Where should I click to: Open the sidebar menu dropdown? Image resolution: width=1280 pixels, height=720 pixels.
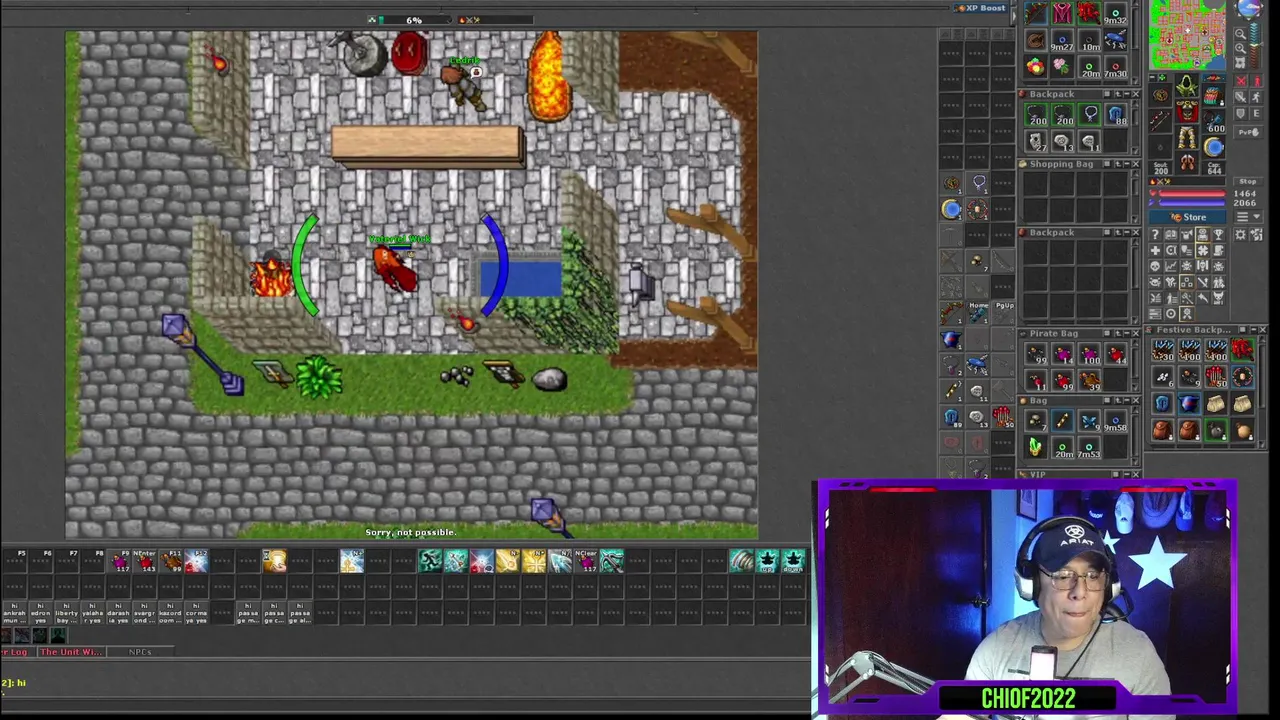(x=1248, y=217)
